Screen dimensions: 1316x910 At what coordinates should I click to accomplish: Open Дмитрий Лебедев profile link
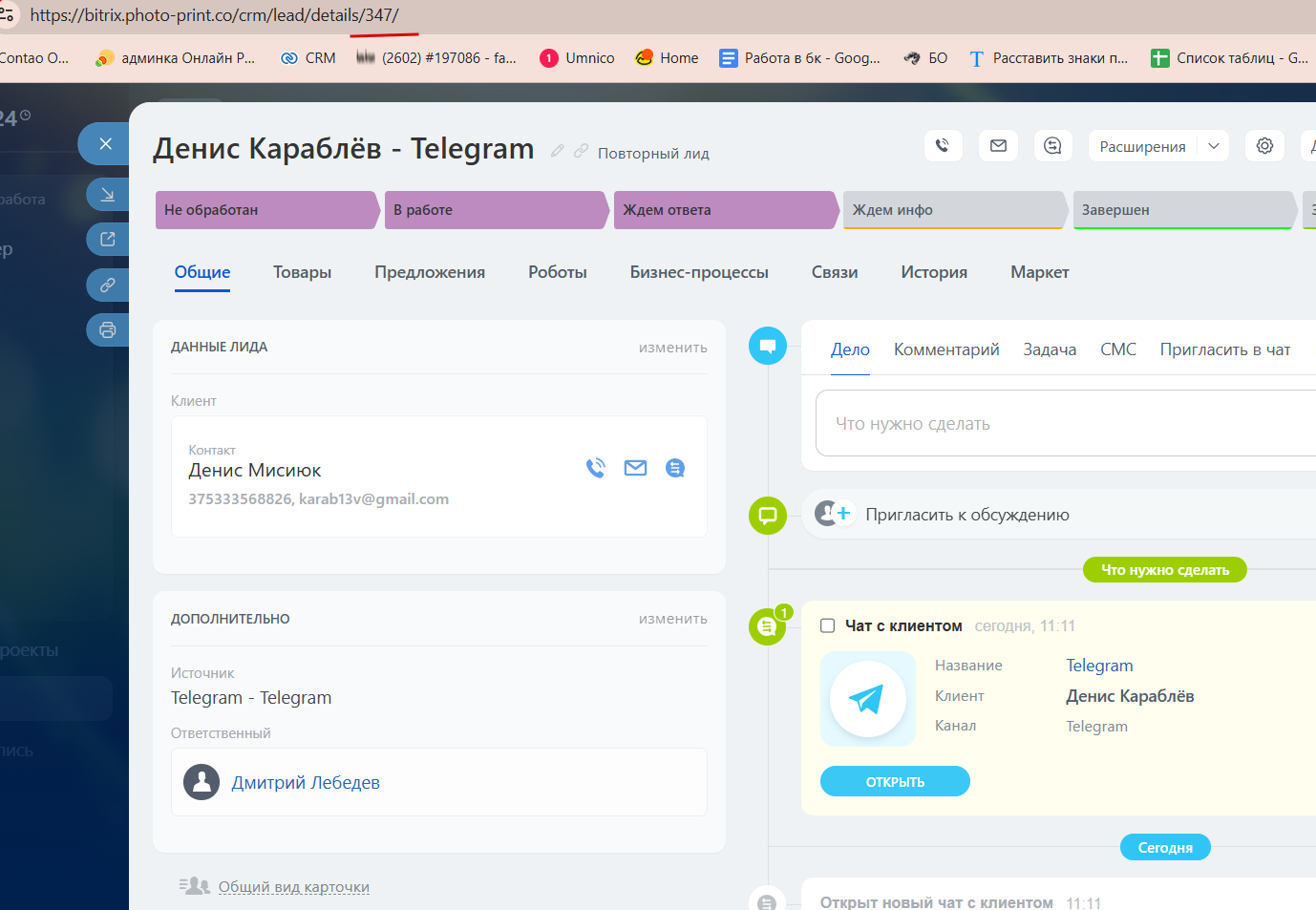tap(306, 783)
